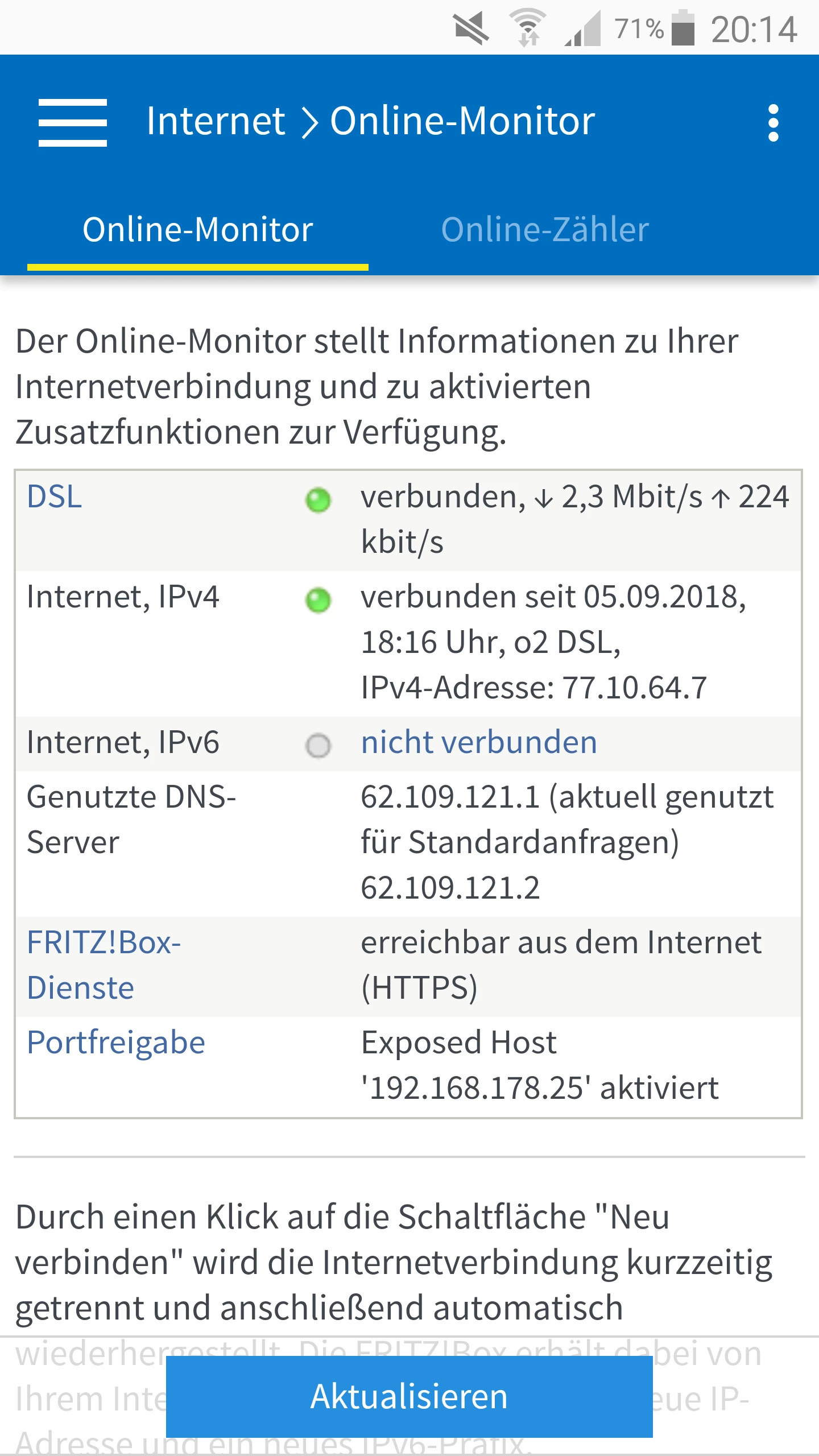This screenshot has width=819, height=1456.
Task: Switch to the Online-Zähler tab
Action: point(545,230)
